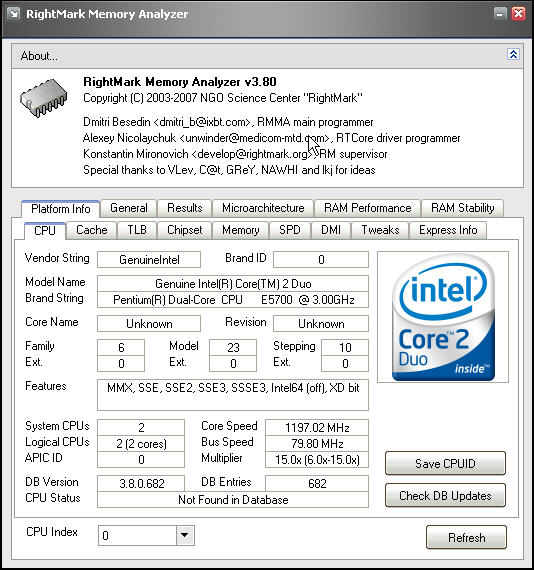
Task: Click the Model Name field Genuine Intel(R) Core(TM) 2 Duo
Action: click(233, 284)
